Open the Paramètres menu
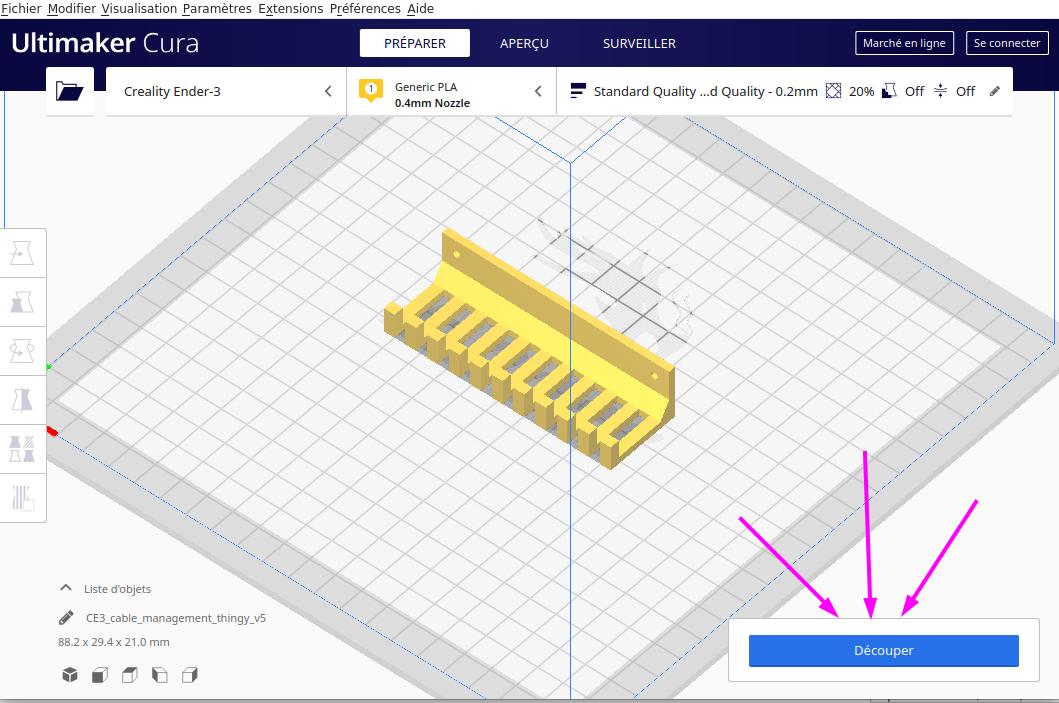The height and width of the screenshot is (703, 1059). pyautogui.click(x=217, y=9)
